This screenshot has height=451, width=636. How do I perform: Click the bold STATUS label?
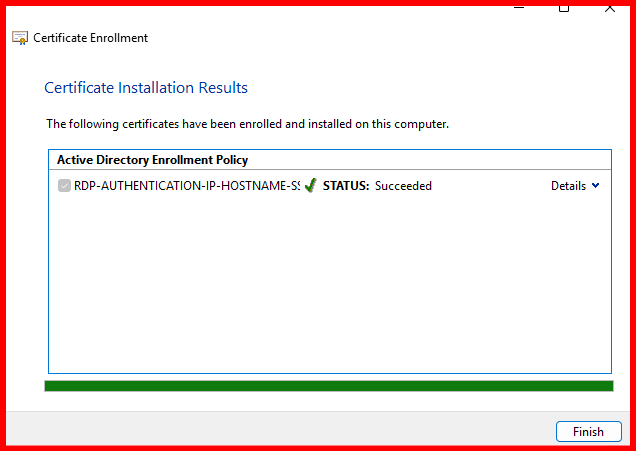coord(346,186)
